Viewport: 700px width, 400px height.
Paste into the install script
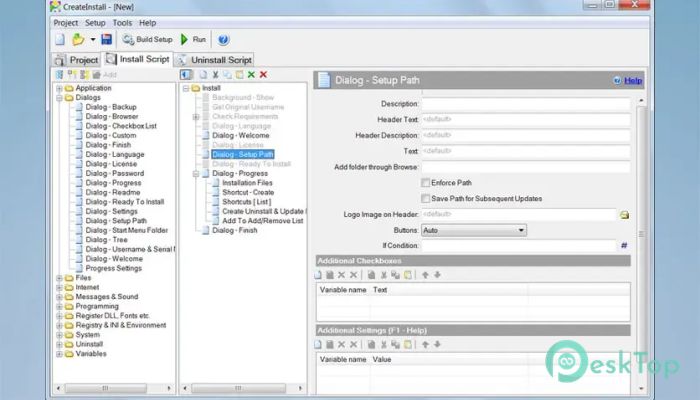point(239,75)
